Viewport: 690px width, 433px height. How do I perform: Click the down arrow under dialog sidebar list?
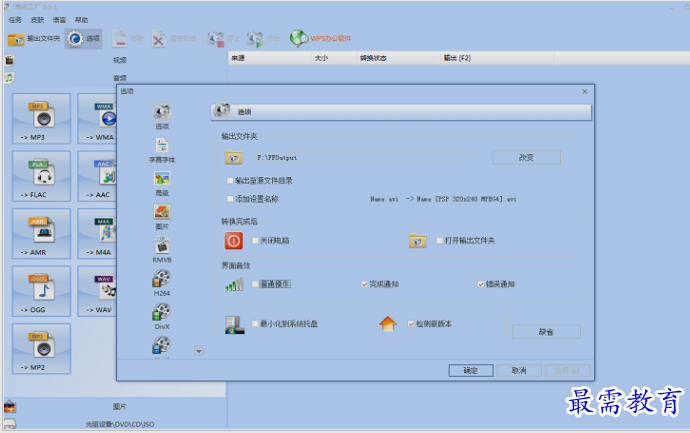point(199,351)
